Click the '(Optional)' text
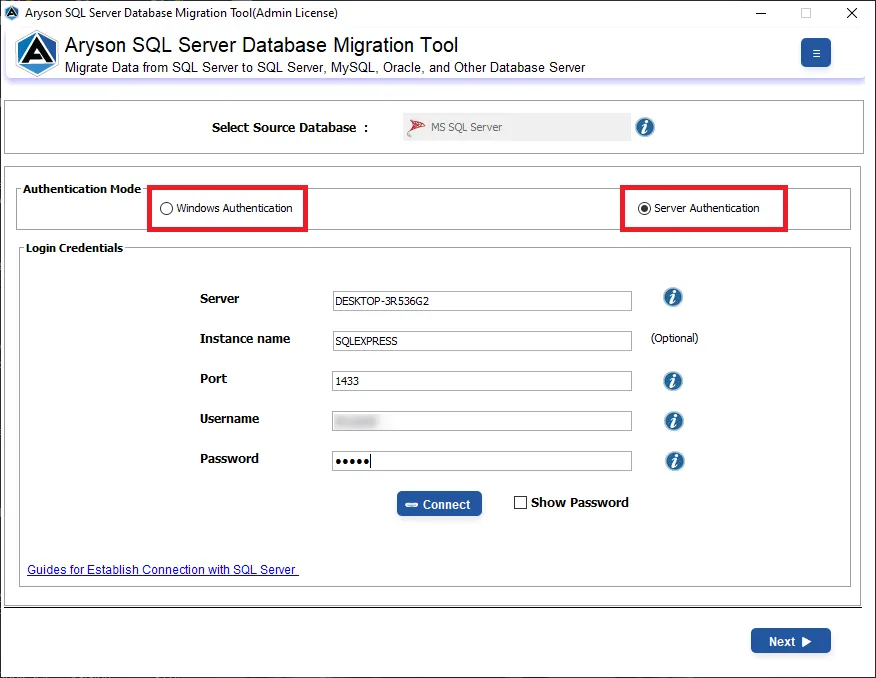876x678 pixels. click(674, 338)
